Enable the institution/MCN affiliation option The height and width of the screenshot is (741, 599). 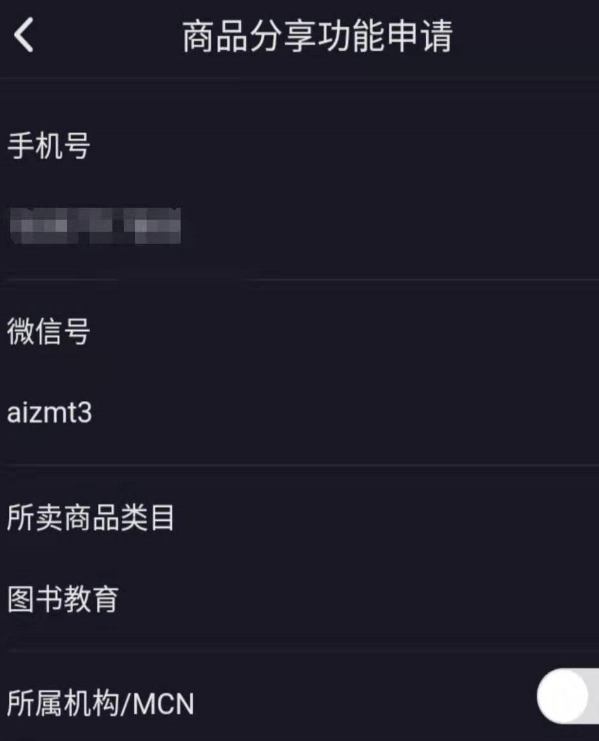pyautogui.click(x=568, y=696)
